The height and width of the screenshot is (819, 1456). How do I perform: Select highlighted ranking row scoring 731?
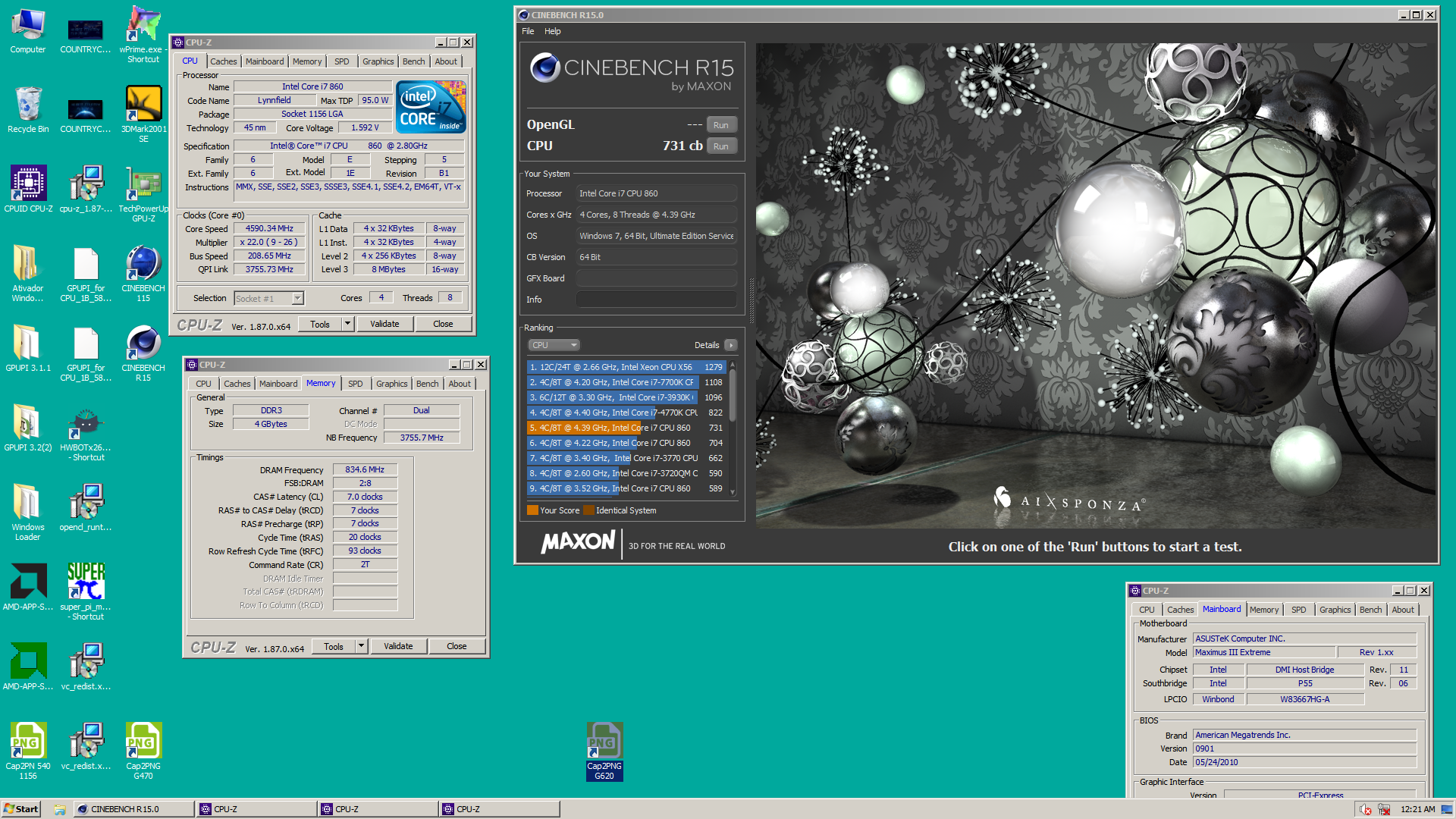click(626, 428)
